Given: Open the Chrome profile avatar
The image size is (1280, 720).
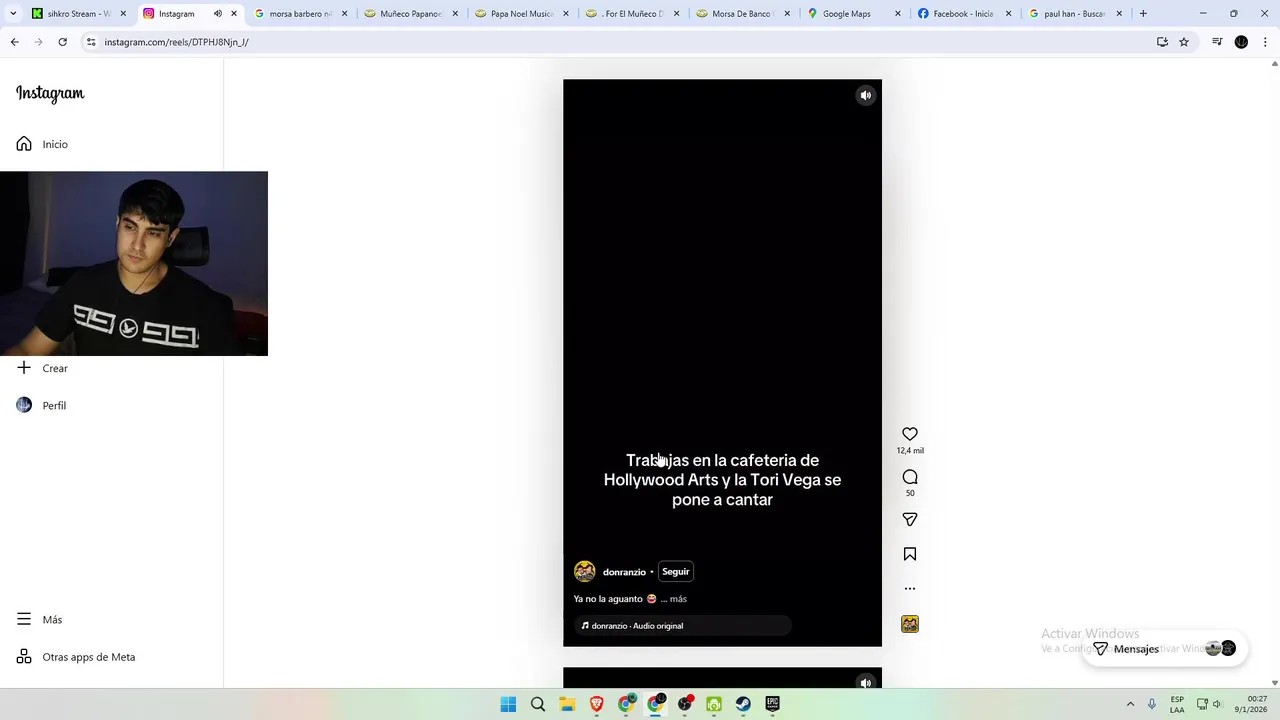Looking at the screenshot, I should (1241, 42).
